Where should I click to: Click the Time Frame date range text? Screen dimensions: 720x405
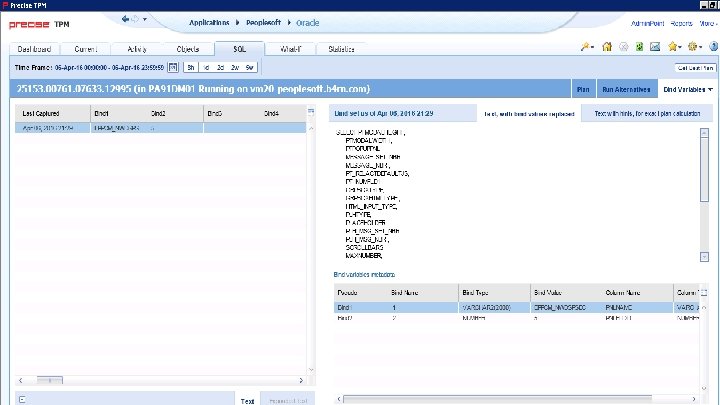[x=109, y=68]
